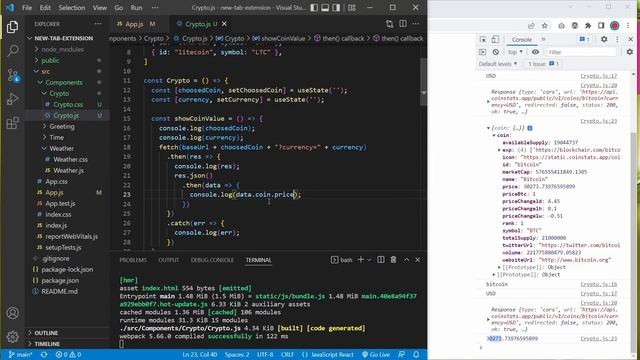The width and height of the screenshot is (640, 360).
Task: Expand the TIMELINE section
Action: 47,344
